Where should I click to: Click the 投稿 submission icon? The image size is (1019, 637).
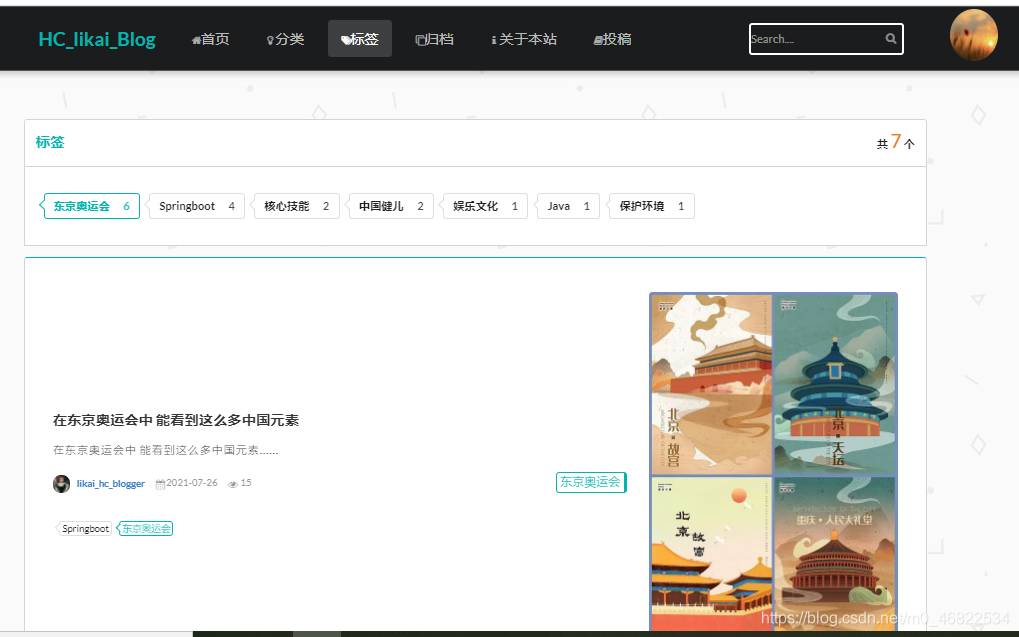596,38
